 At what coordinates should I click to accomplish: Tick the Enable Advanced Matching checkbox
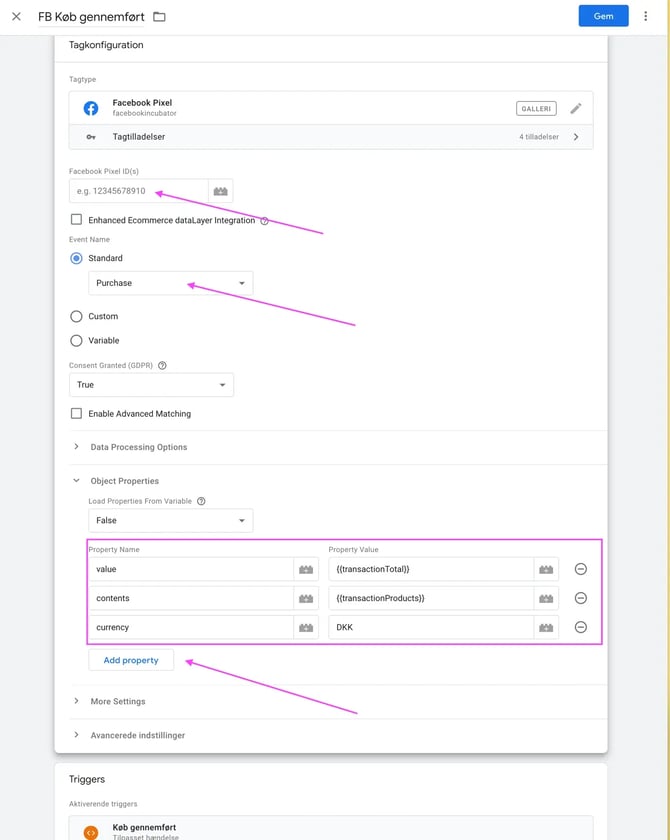(76, 414)
